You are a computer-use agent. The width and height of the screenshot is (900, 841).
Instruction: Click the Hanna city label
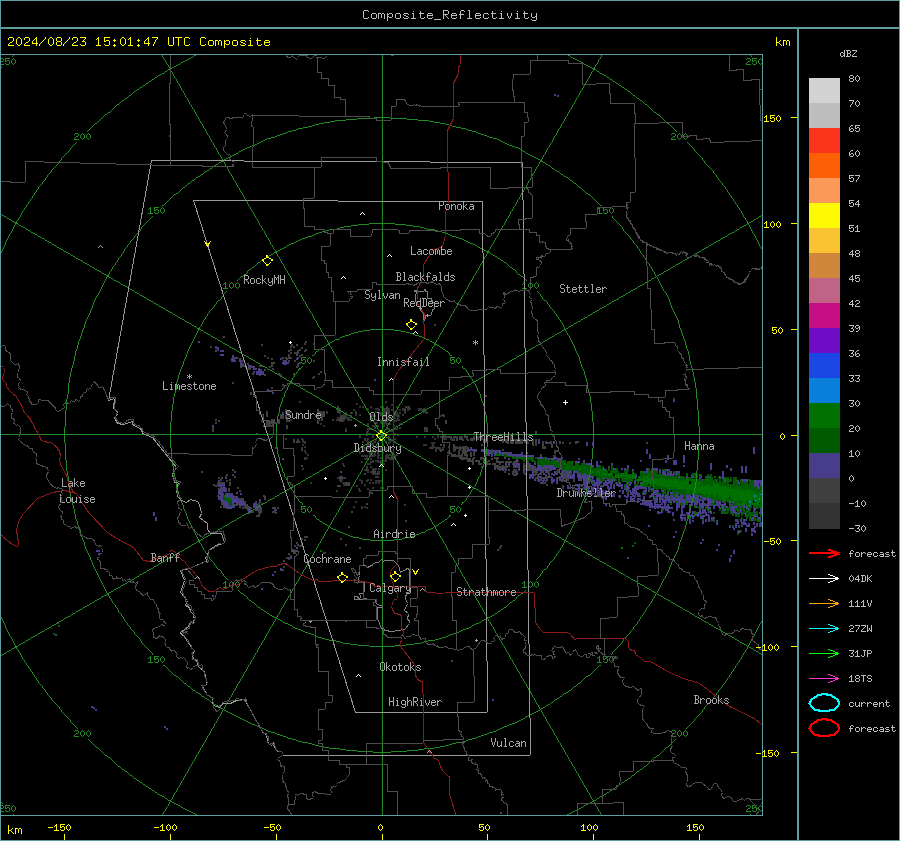[699, 446]
